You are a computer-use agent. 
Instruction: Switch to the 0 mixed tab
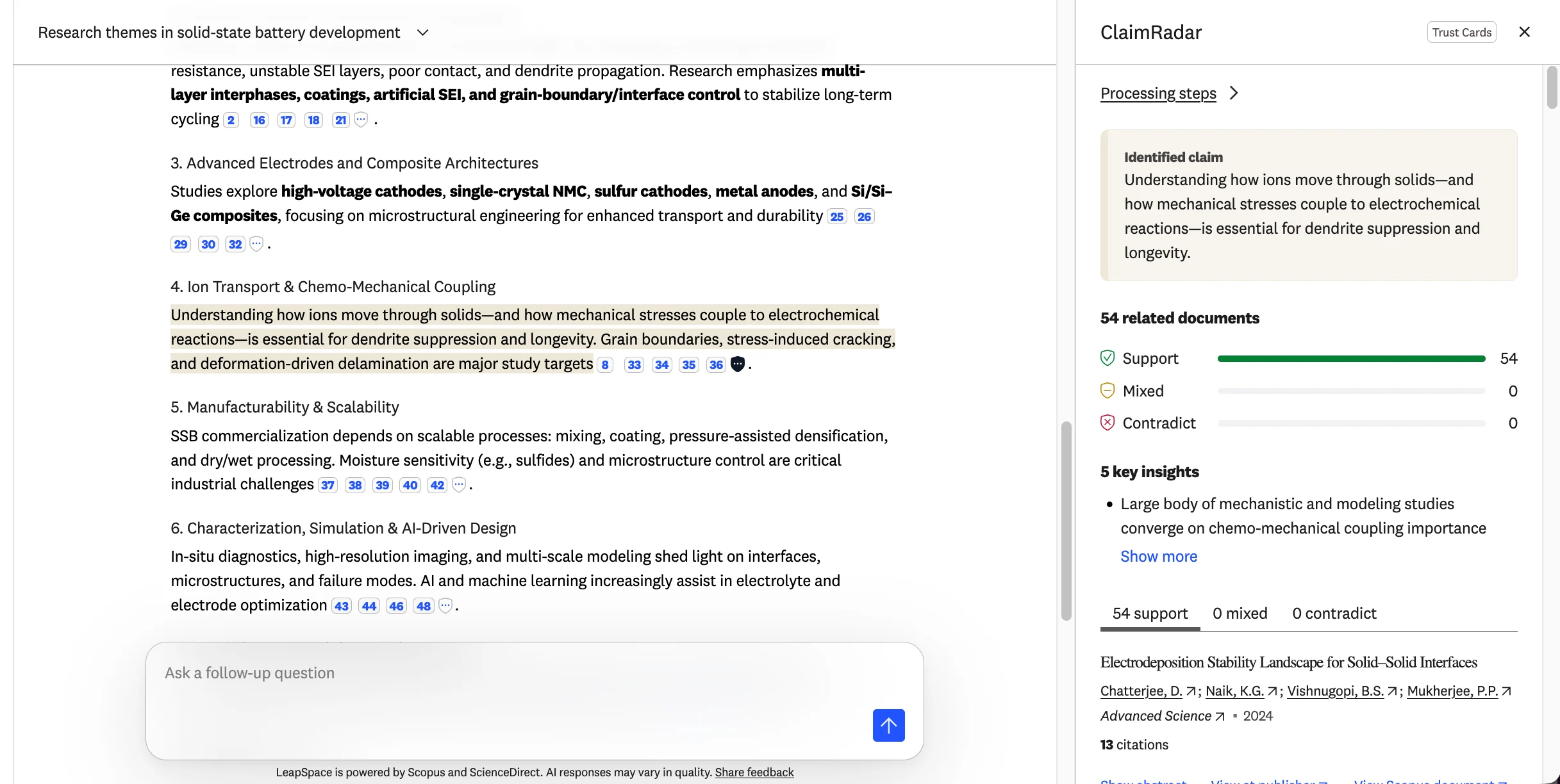coord(1239,613)
